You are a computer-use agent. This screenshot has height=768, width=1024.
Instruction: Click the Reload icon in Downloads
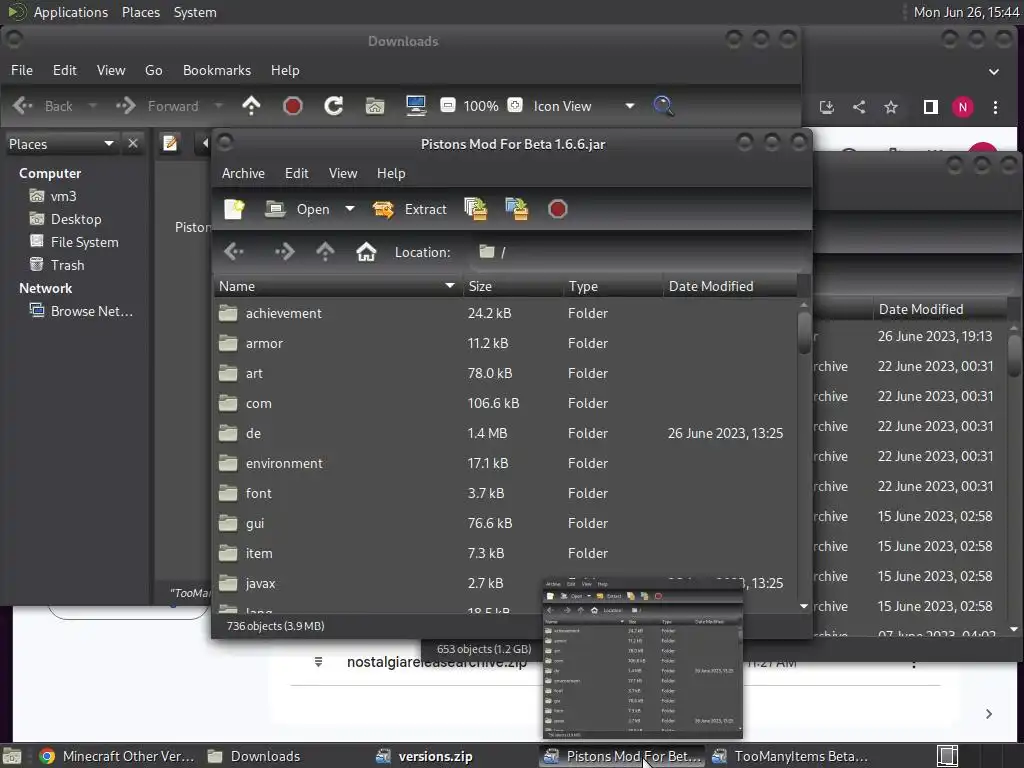click(334, 106)
